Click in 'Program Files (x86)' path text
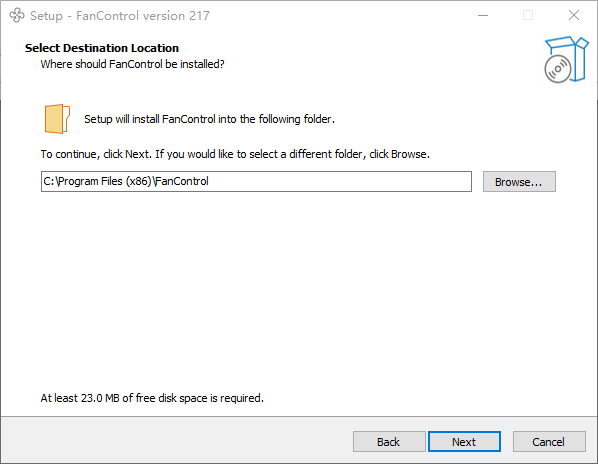The height and width of the screenshot is (464, 598). (x=105, y=181)
